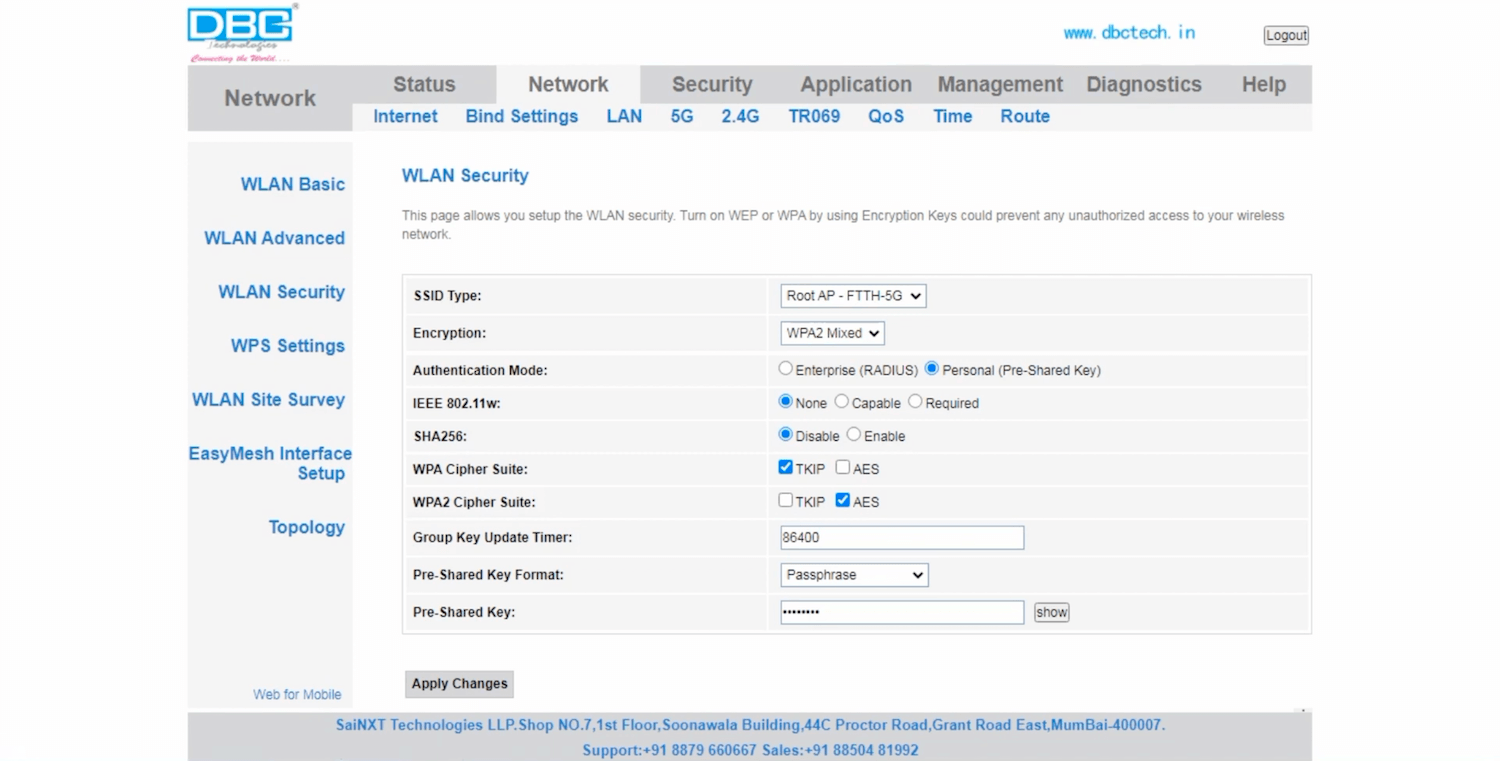Image resolution: width=1500 pixels, height=761 pixels.
Task: Log out using the Logout button
Action: point(1285,35)
